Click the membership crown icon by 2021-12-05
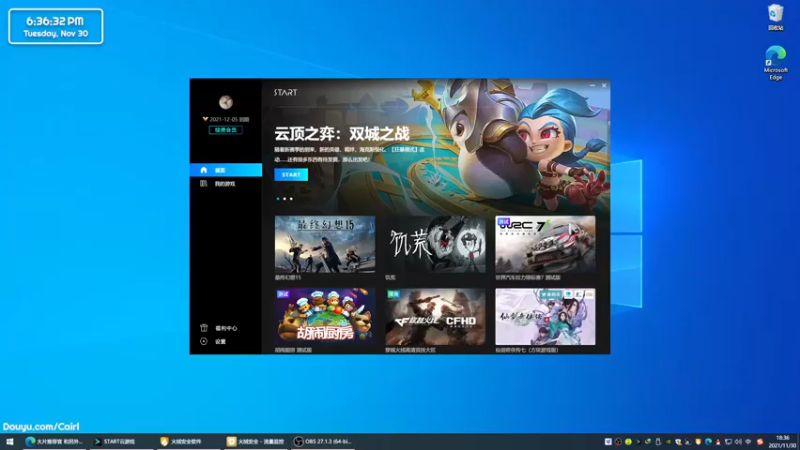The height and width of the screenshot is (450, 800). [x=205, y=119]
